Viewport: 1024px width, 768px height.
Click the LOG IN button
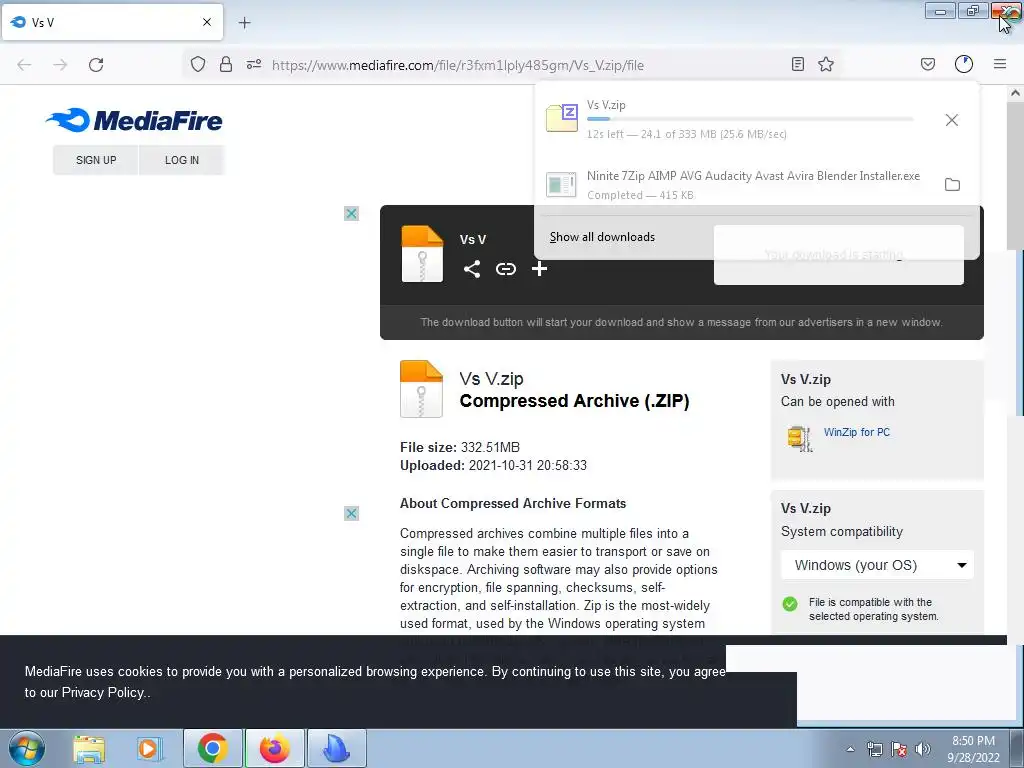click(182, 160)
